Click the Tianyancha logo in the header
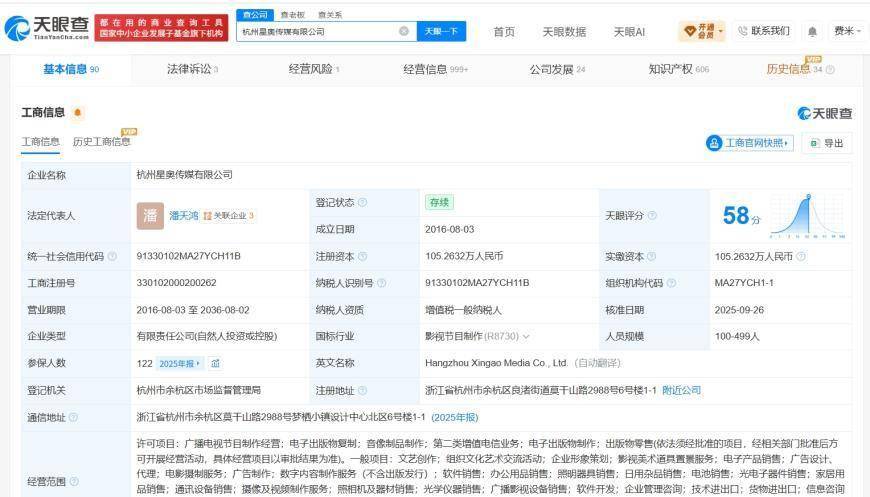870x497 pixels. click(47, 28)
